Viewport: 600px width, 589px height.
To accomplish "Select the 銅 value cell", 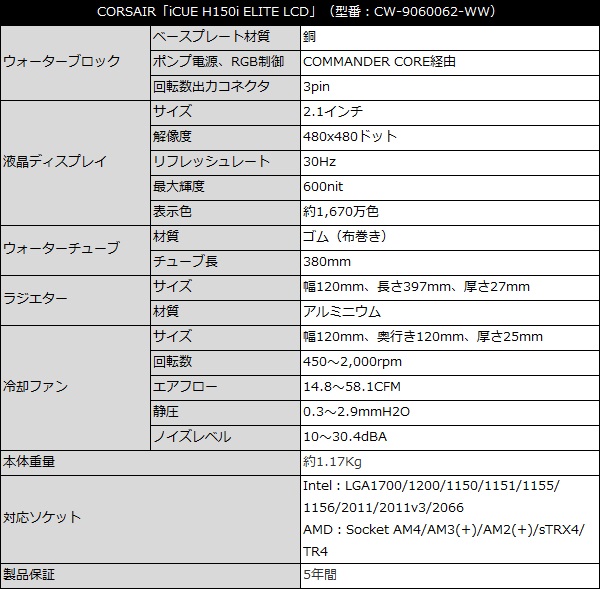I will pyautogui.click(x=450, y=38).
